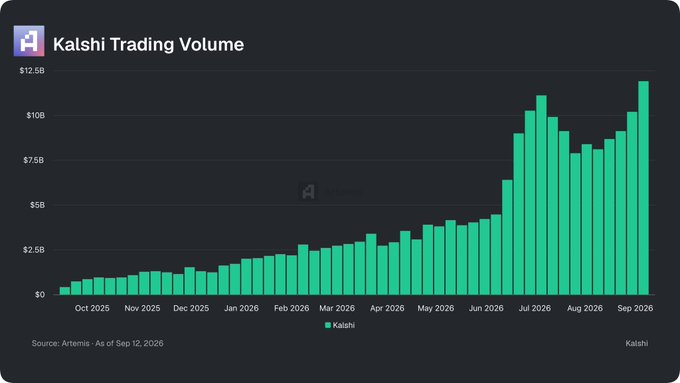Click the first, shortest bar at the chart's left

pyautogui.click(x=65, y=291)
